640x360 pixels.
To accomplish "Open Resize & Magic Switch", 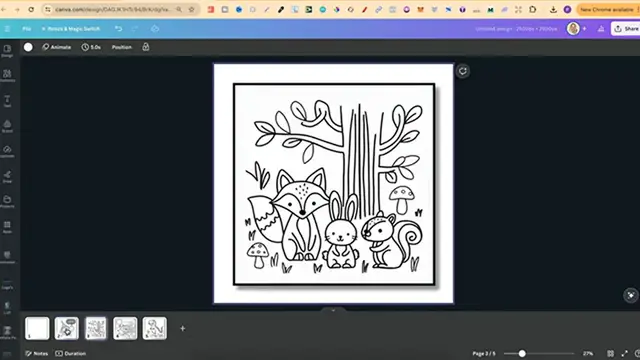I will [x=71, y=29].
